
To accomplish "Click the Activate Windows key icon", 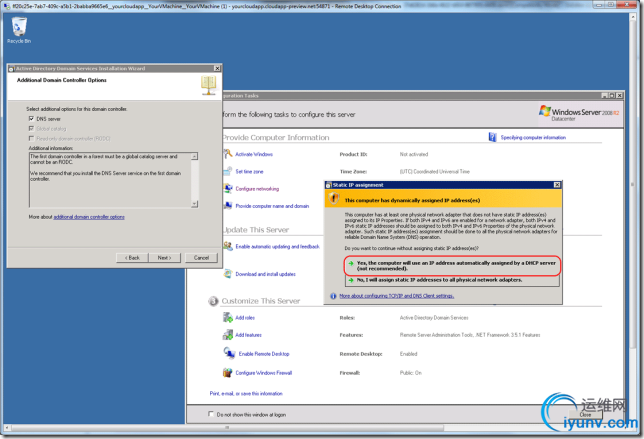I will (x=228, y=154).
